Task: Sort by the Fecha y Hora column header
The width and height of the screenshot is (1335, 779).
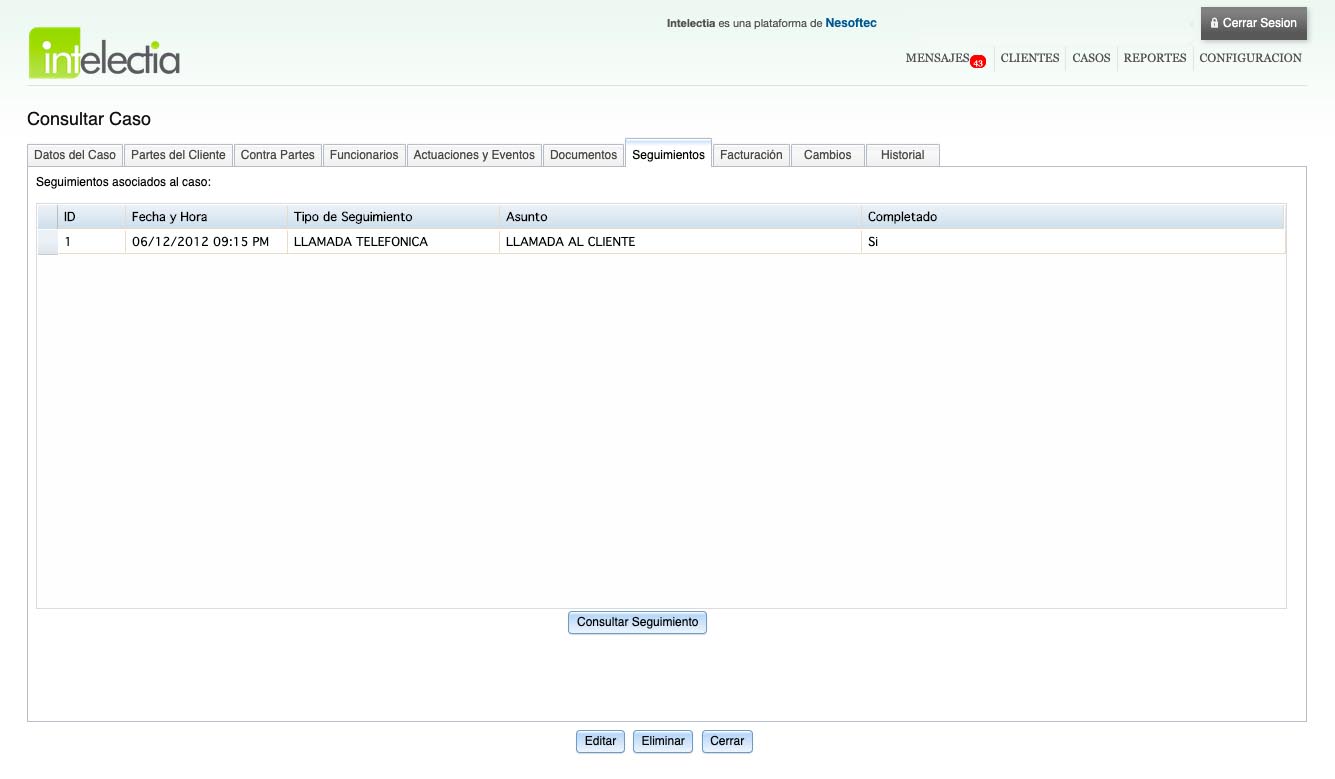Action: [170, 217]
